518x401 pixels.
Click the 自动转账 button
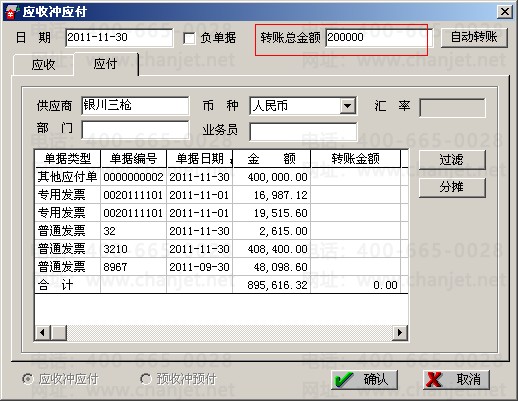(x=474, y=37)
